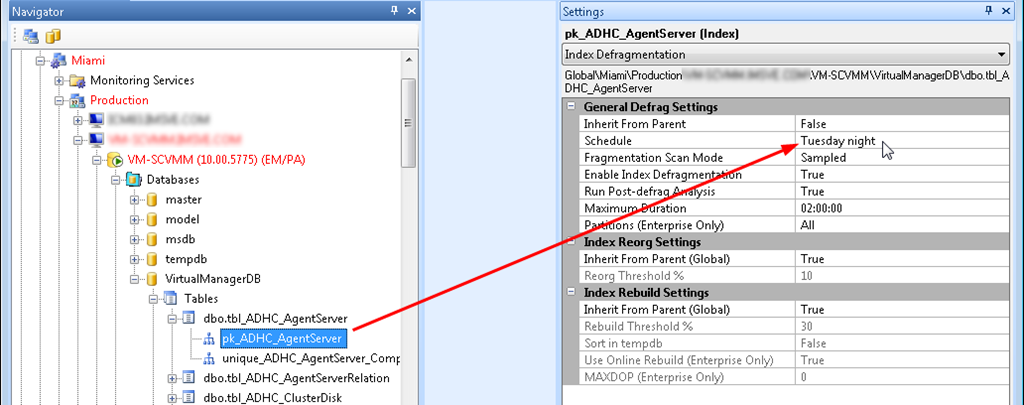1024x405 pixels.
Task: Select VM-SCVMM (10.00.5775) instance
Action: [x=216, y=160]
